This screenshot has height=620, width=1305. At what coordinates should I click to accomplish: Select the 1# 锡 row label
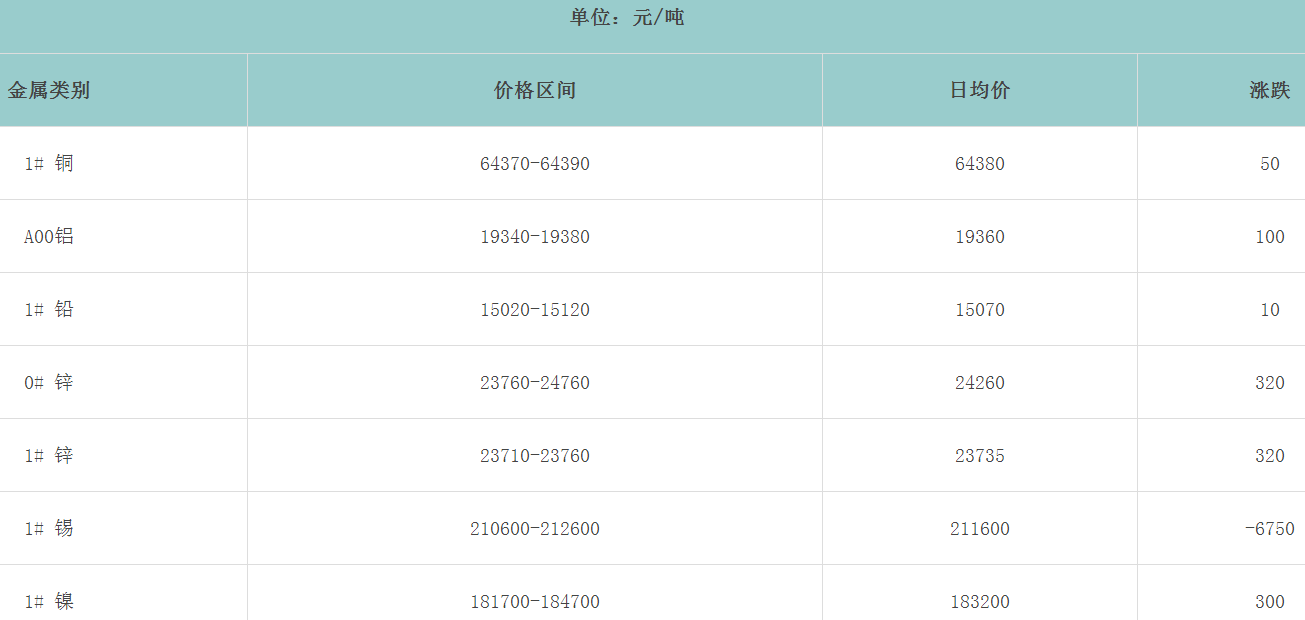(x=49, y=528)
